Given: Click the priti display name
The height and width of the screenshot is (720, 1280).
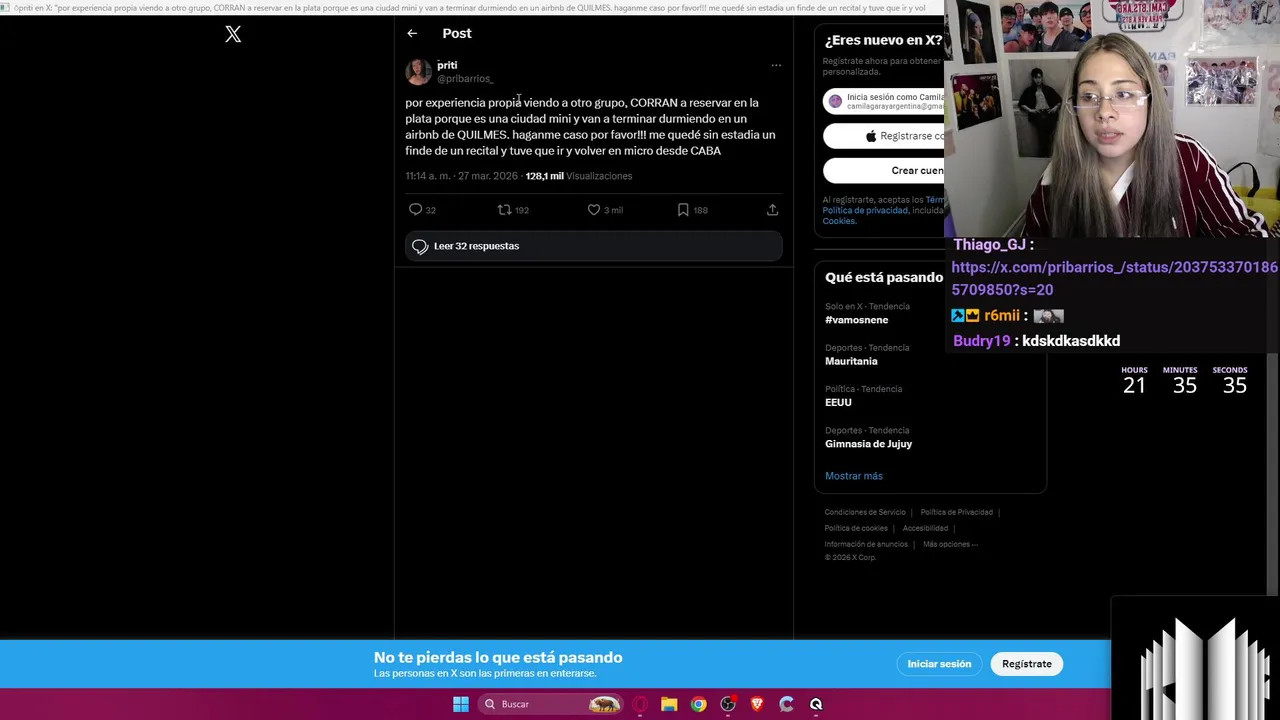Looking at the screenshot, I should click(x=447, y=65).
